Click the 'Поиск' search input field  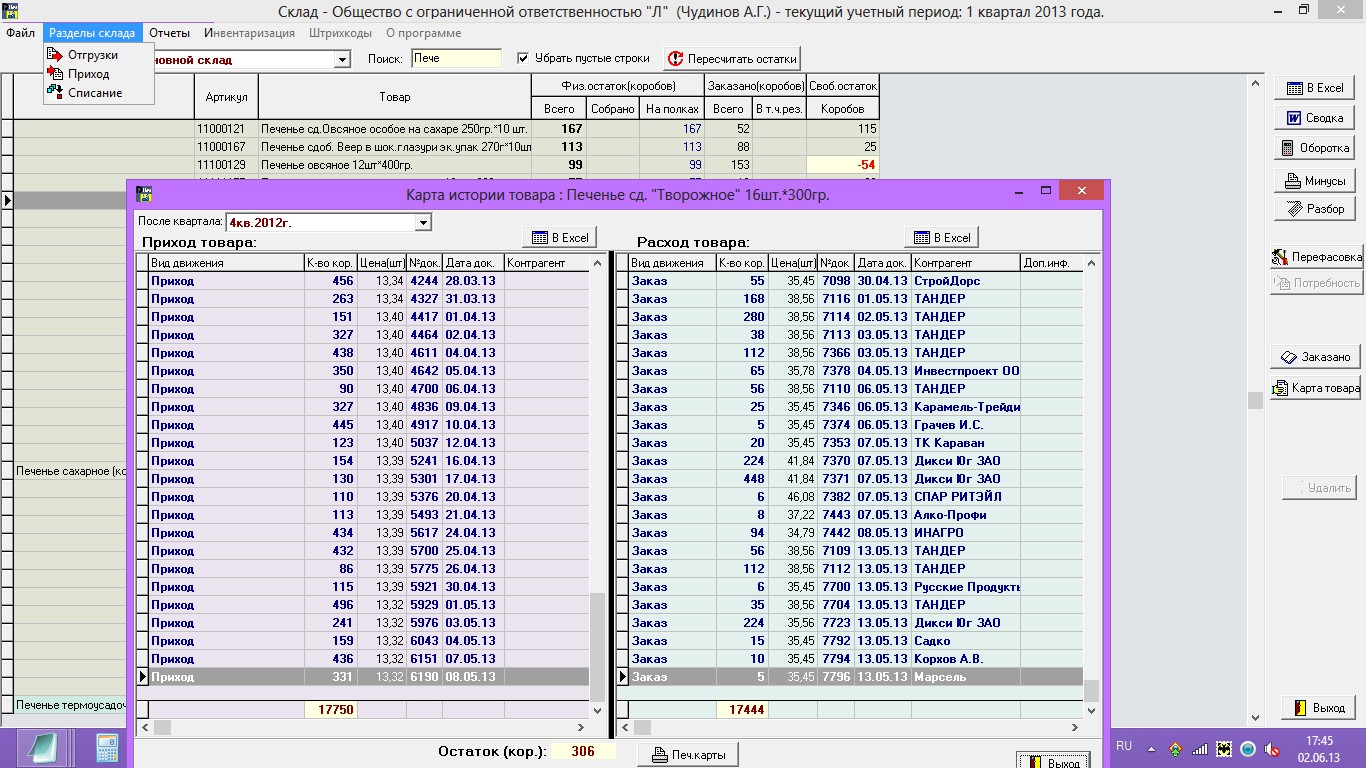456,58
